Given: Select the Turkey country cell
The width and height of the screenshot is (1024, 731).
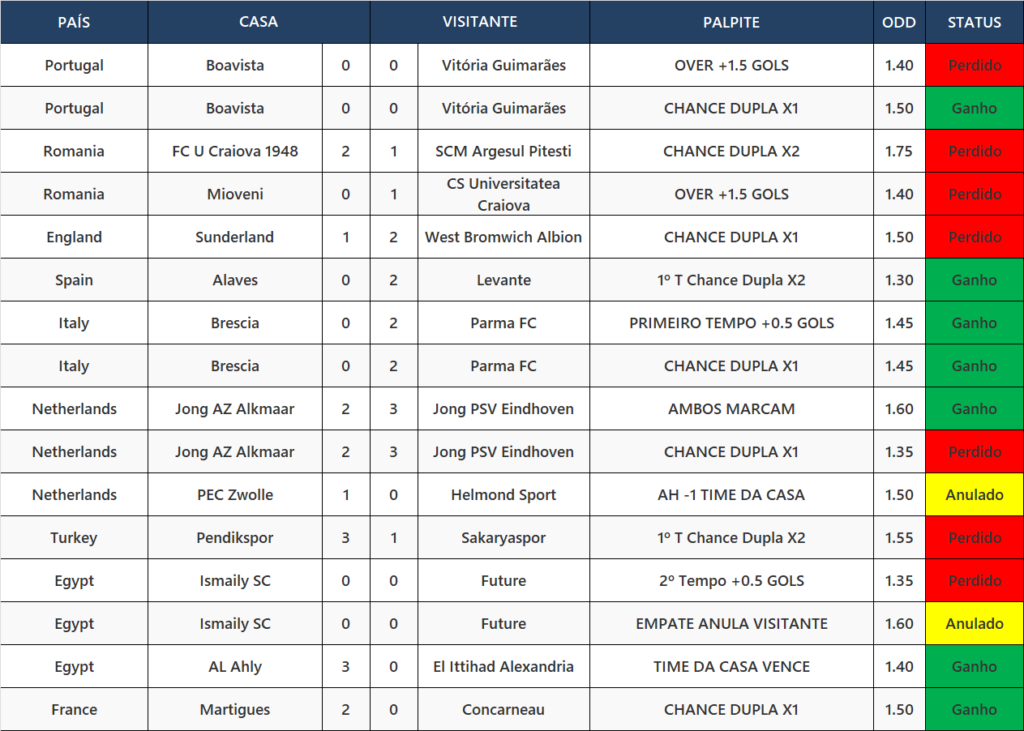Looking at the screenshot, I should [74, 538].
